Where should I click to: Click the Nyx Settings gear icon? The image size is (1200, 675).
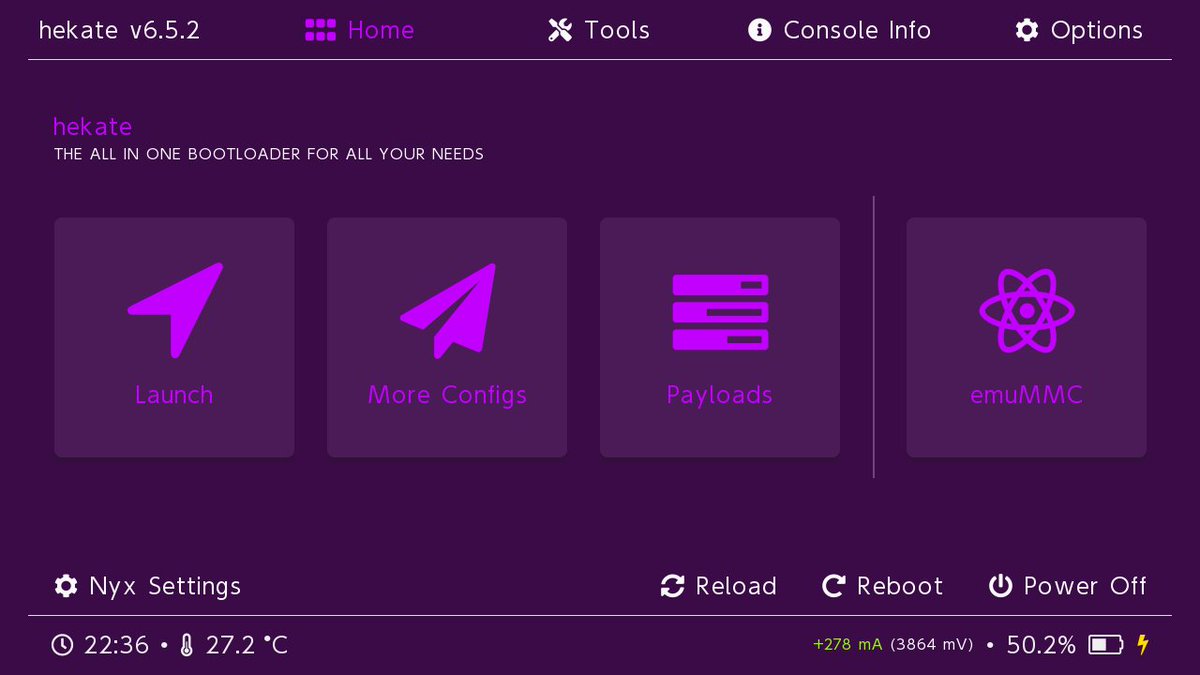[x=66, y=586]
